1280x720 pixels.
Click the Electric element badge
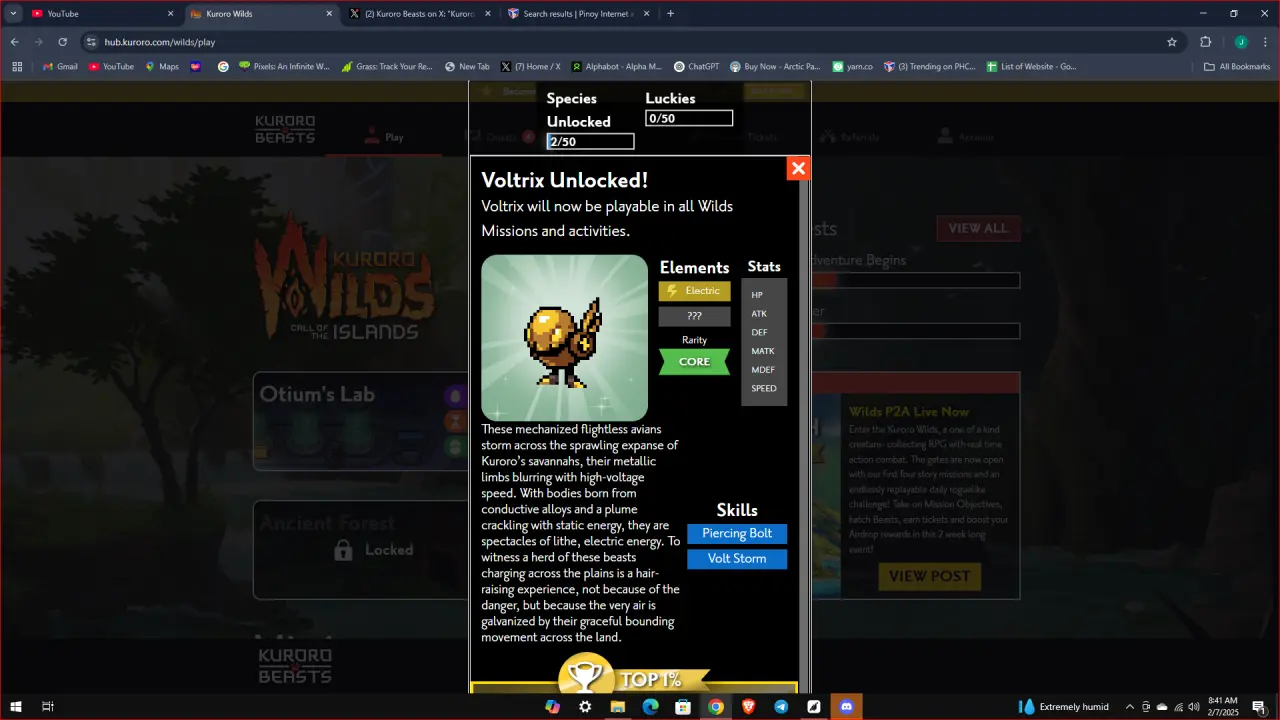pos(694,291)
